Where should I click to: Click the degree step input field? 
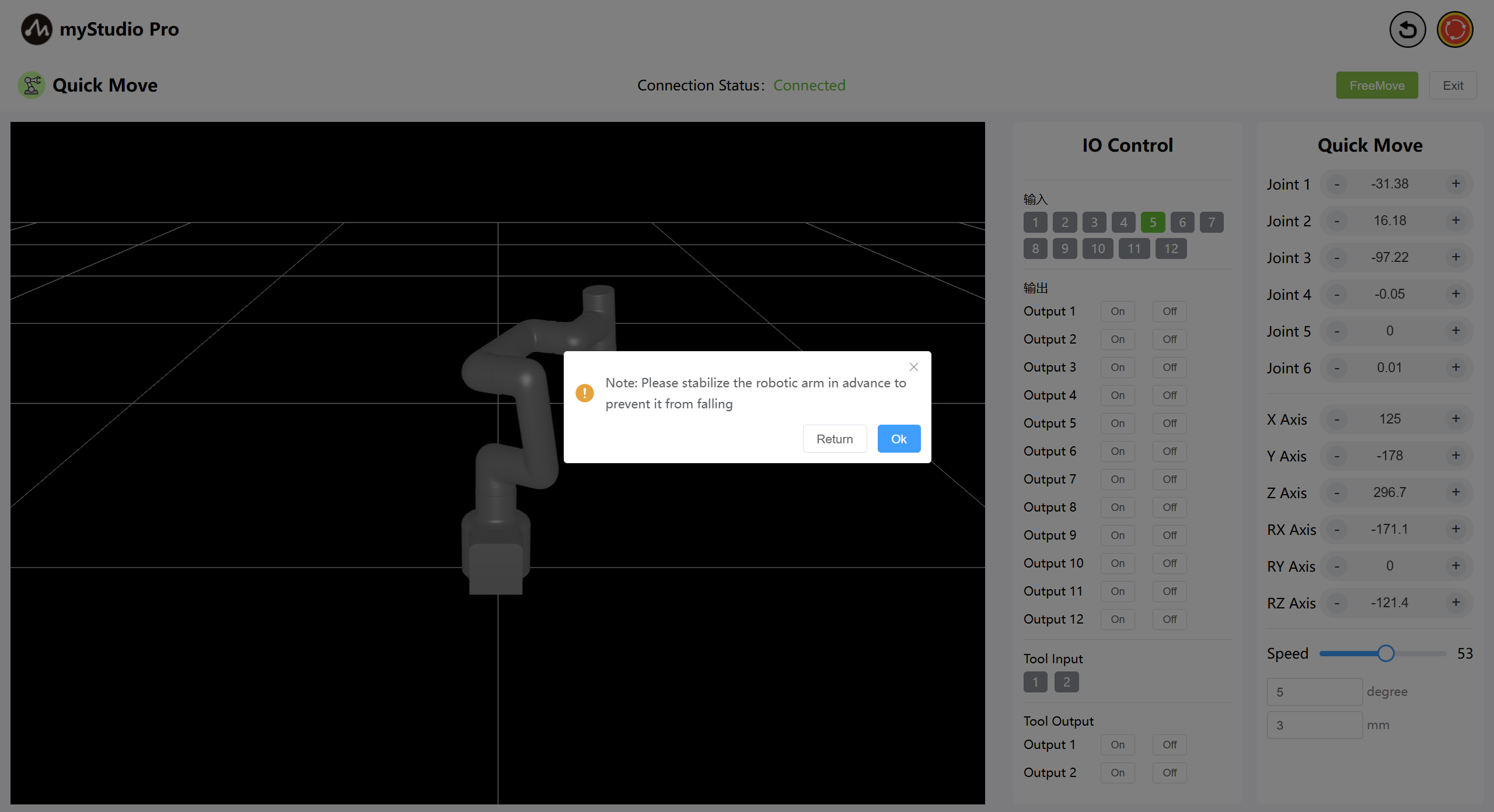click(x=1314, y=692)
